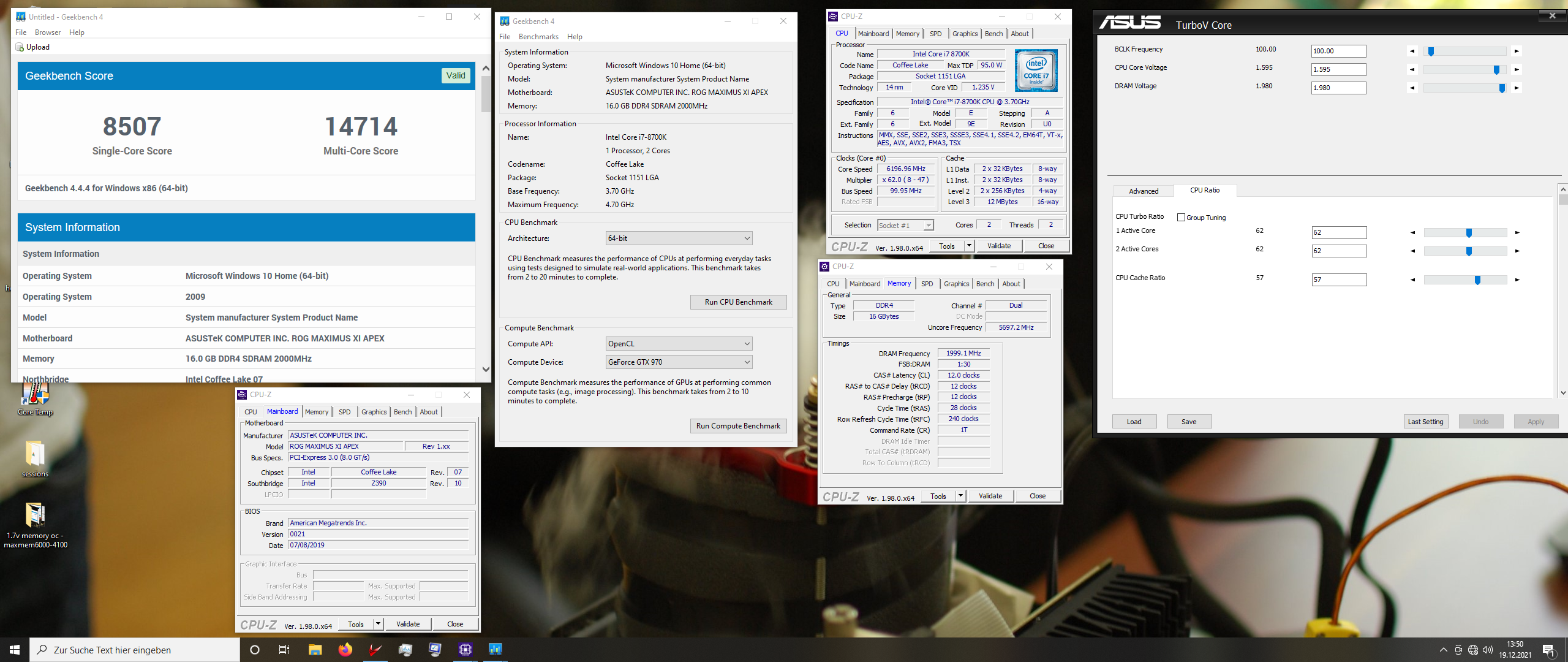Open Task View on taskbar
The height and width of the screenshot is (662, 1568).
pos(284,650)
